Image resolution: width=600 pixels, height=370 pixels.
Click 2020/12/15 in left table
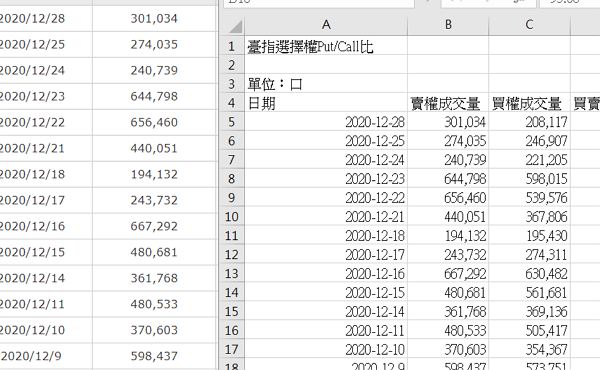pos(32,252)
